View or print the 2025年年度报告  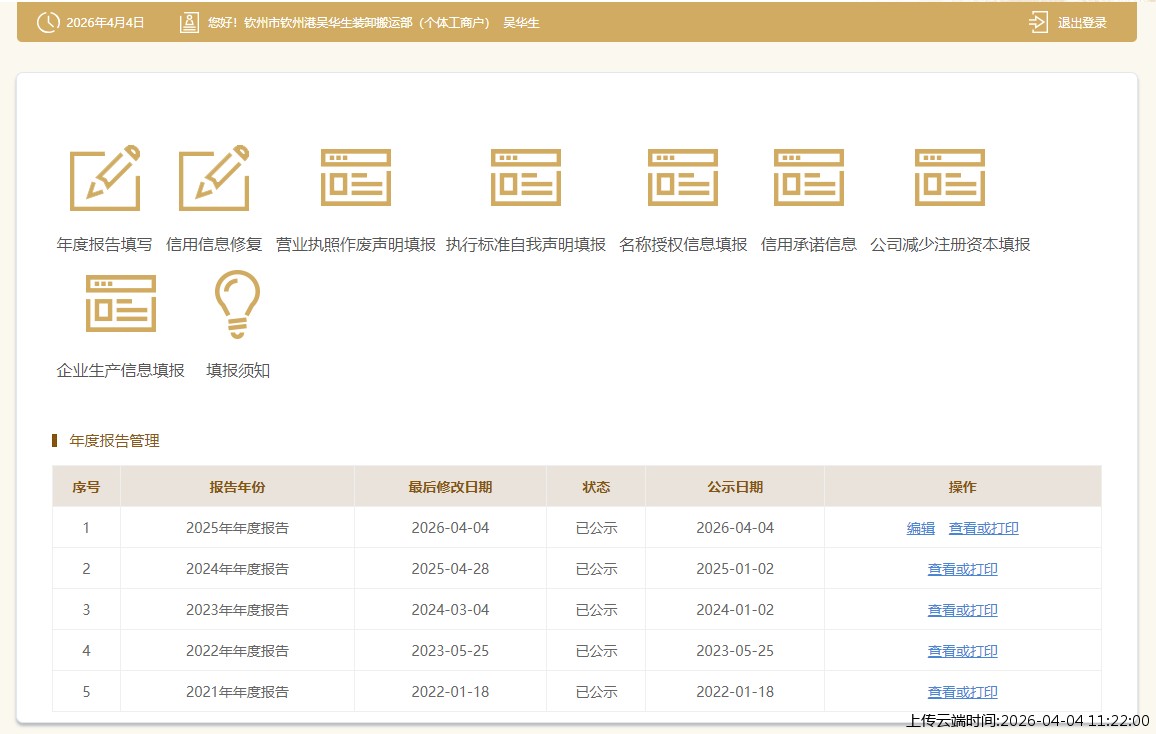click(x=984, y=528)
